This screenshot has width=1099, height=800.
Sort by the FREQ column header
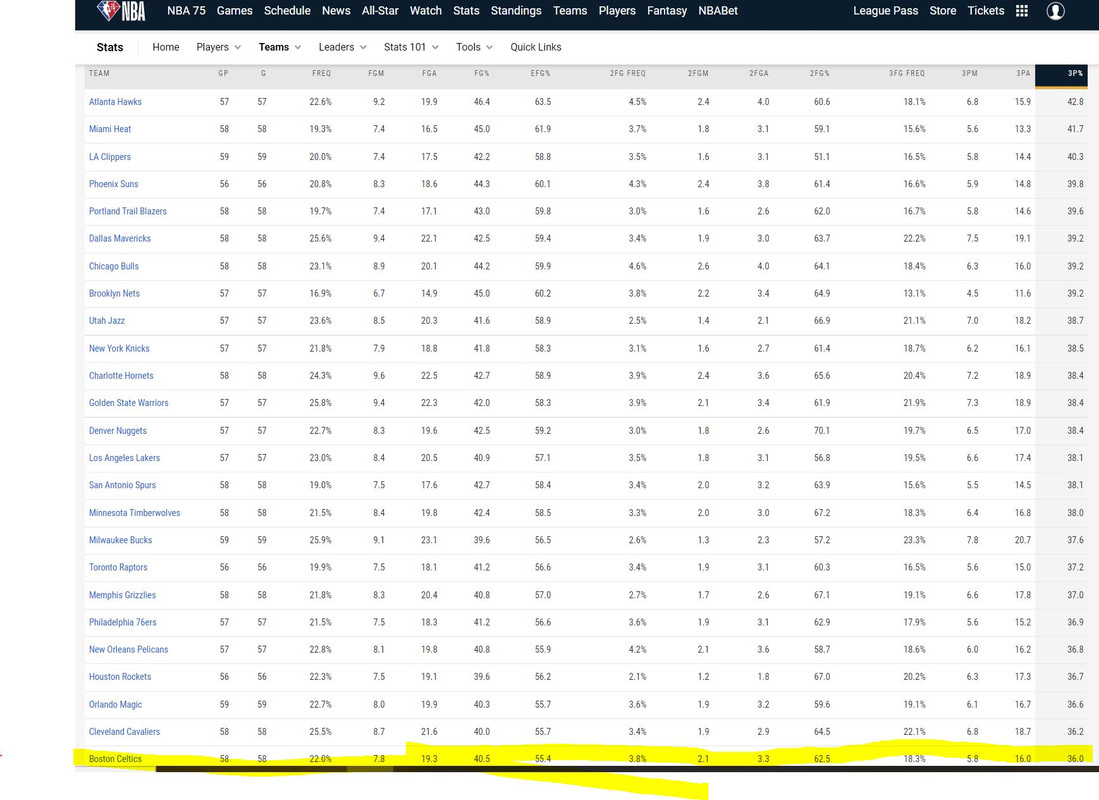point(321,73)
